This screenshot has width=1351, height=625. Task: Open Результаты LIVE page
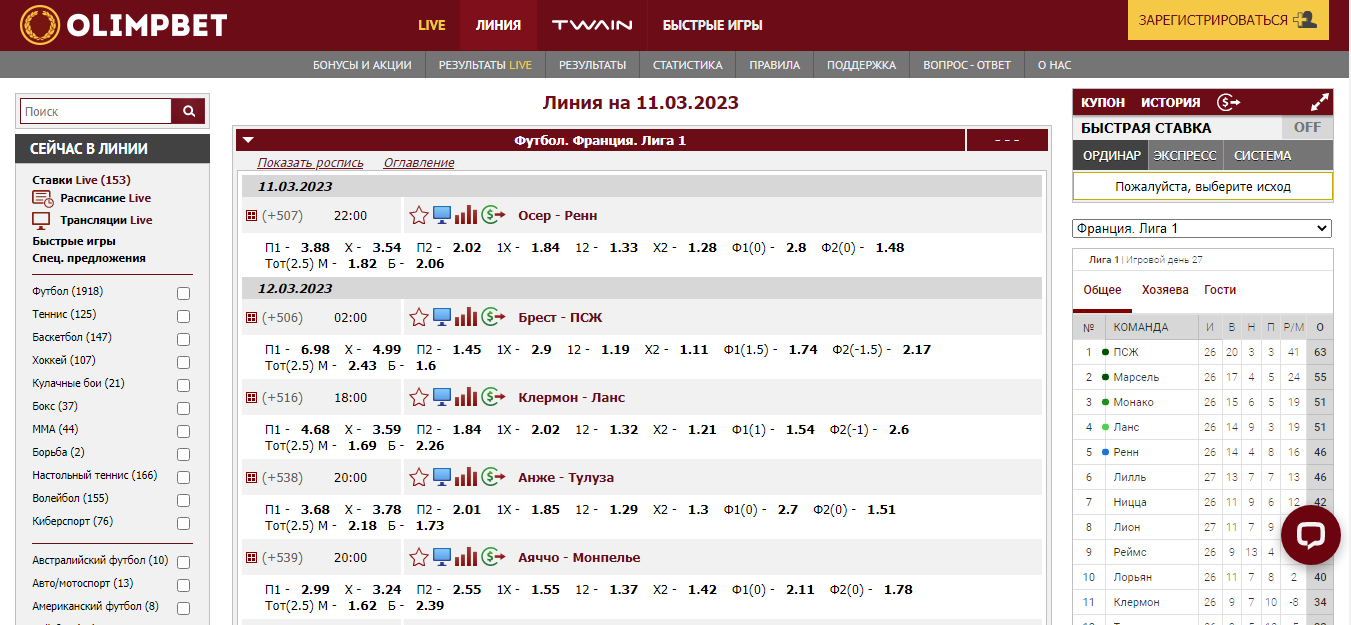(x=485, y=65)
